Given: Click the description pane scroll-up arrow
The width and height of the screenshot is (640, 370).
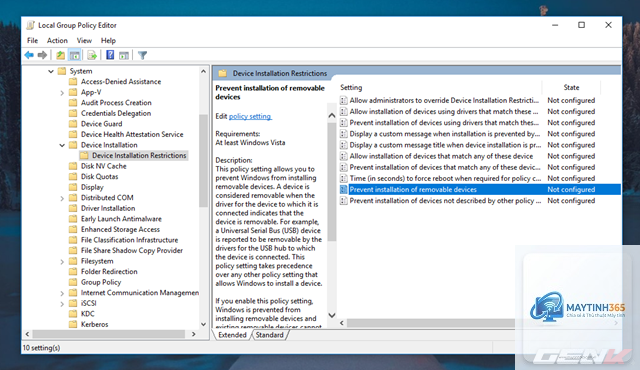Looking at the screenshot, I should pos(332,116).
